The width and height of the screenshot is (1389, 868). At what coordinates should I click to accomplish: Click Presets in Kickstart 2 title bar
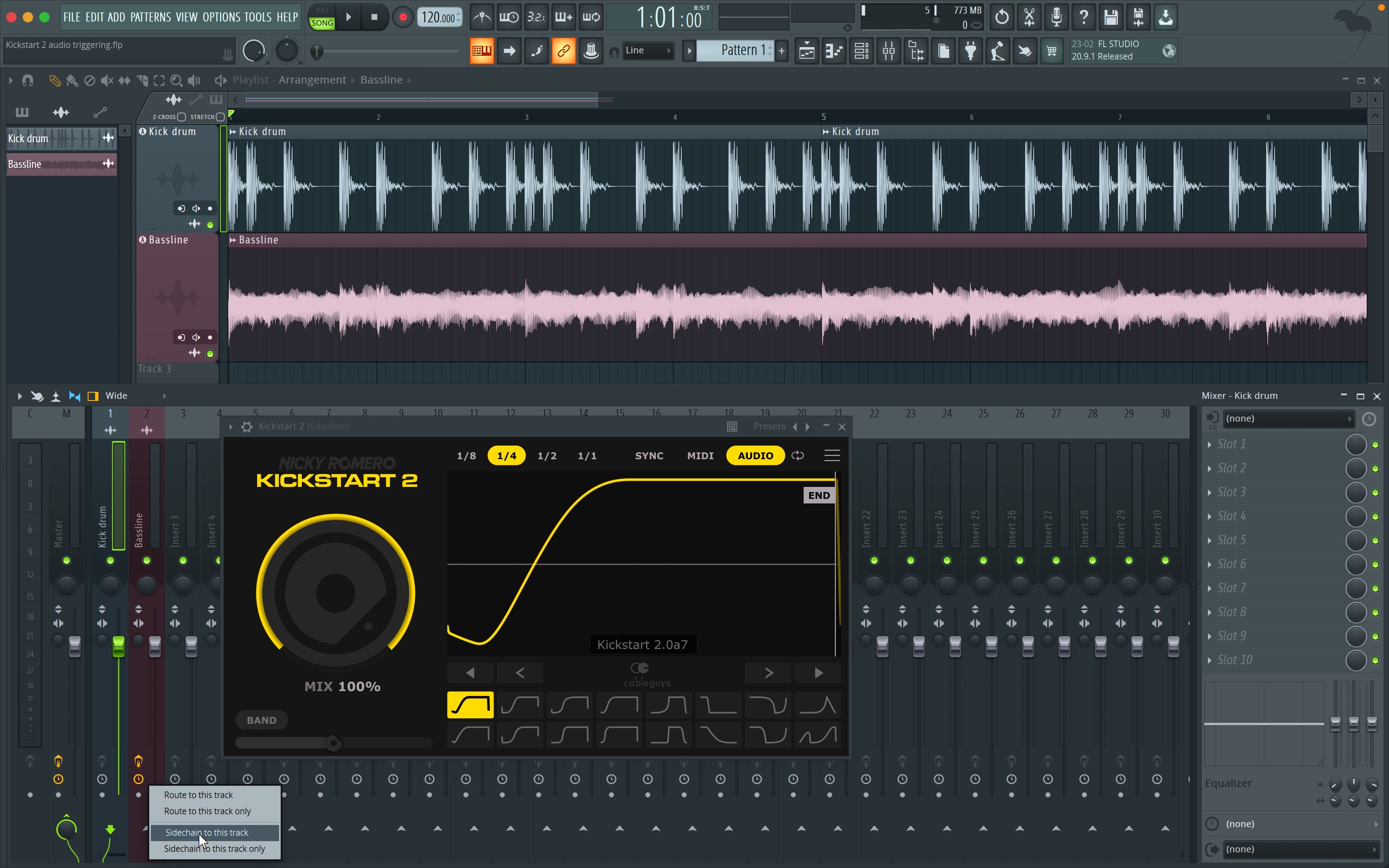(x=769, y=427)
